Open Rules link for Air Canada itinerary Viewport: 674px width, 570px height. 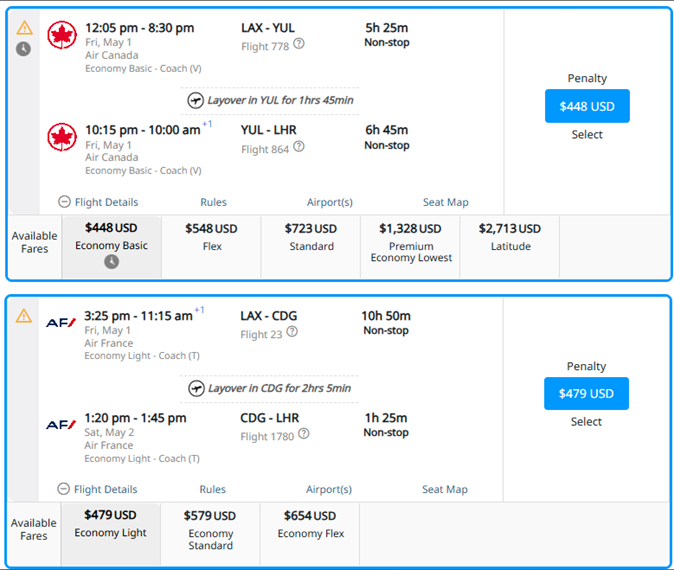(213, 202)
